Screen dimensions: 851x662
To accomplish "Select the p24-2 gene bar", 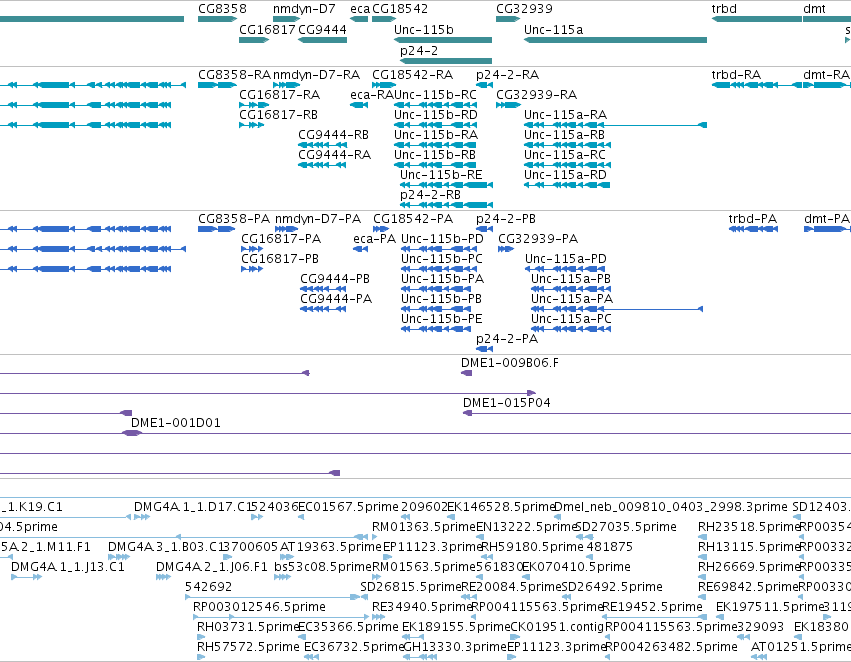I will [446, 61].
